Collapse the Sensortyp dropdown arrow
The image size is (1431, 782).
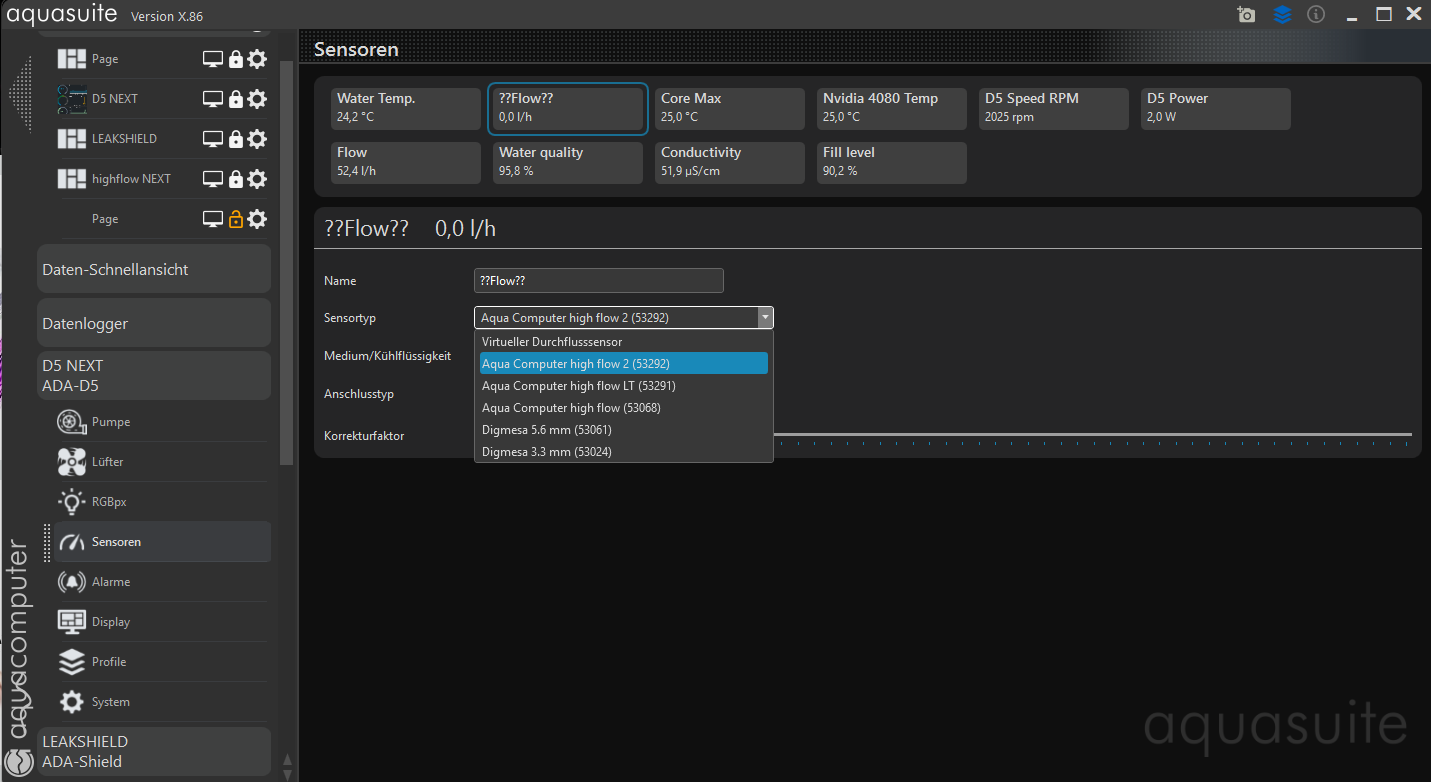tap(765, 318)
